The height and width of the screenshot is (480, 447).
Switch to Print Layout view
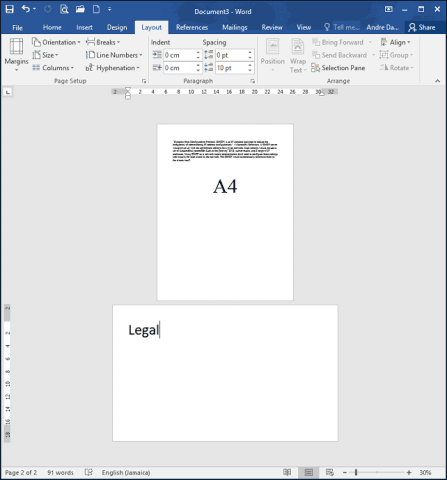coord(308,472)
